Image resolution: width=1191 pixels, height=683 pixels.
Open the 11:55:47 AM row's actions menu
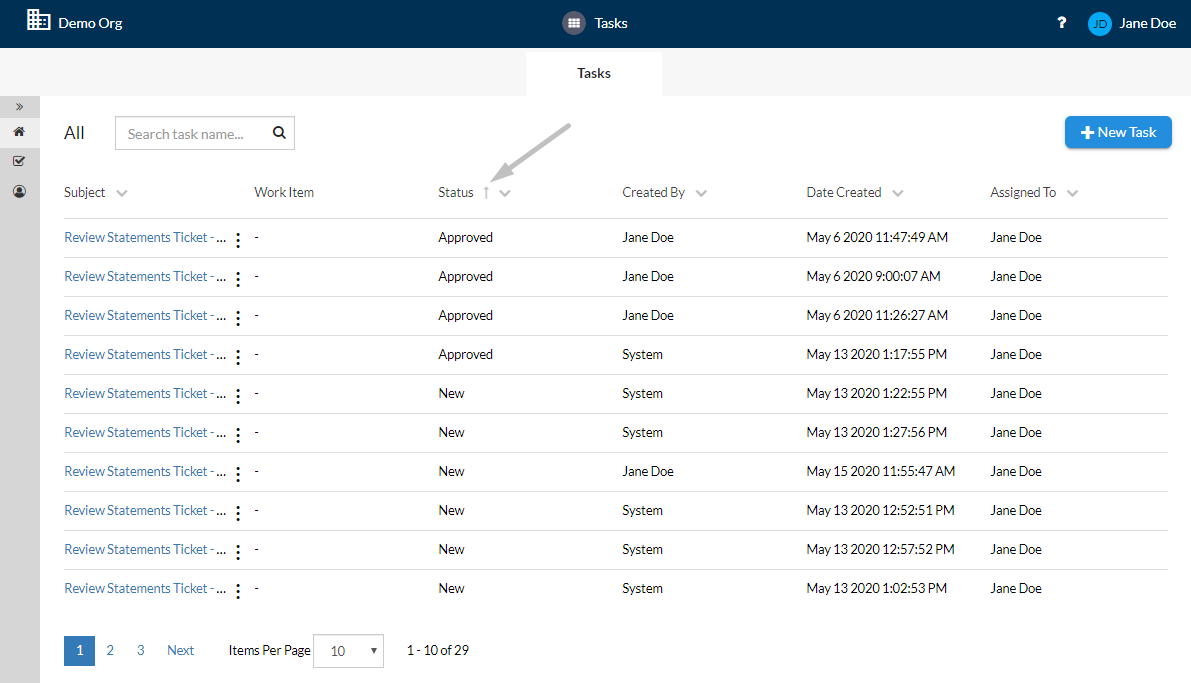click(238, 473)
